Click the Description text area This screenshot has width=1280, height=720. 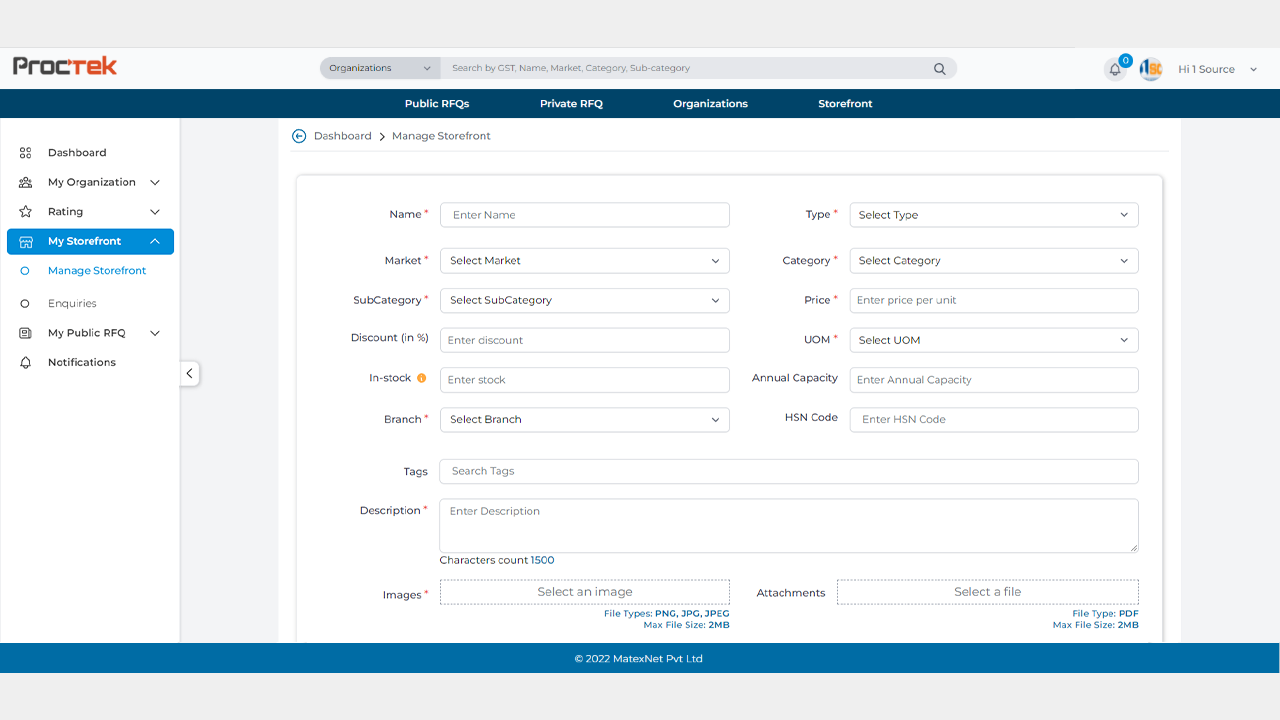[788, 525]
